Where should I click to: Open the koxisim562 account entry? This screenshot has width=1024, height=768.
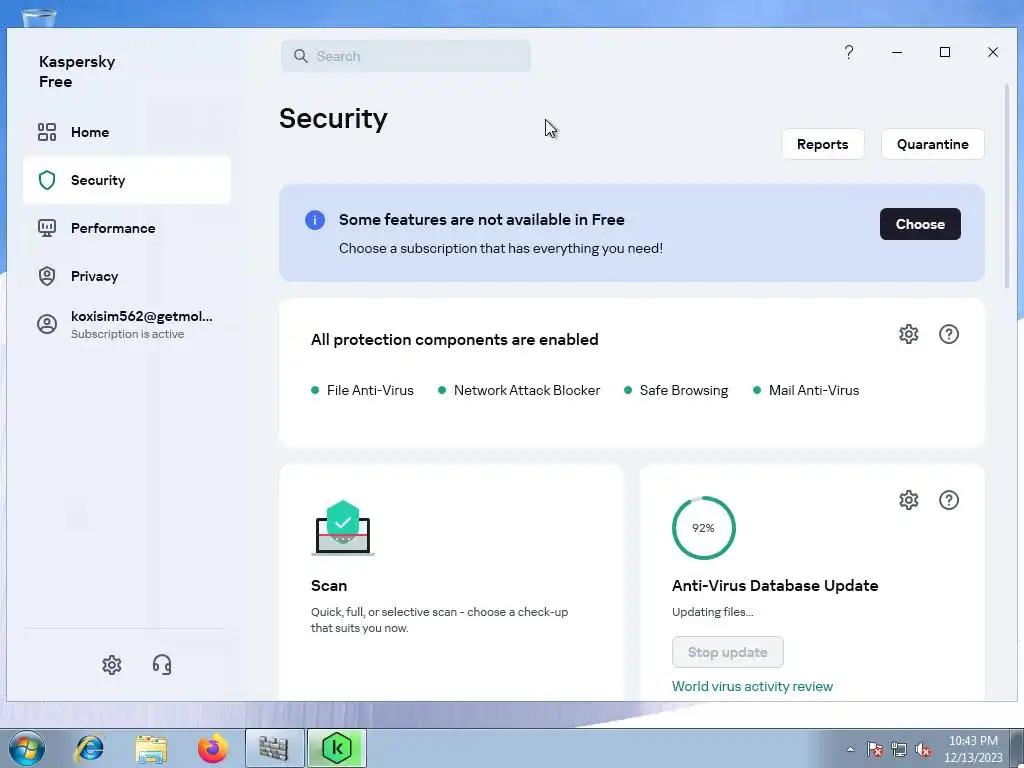127,324
